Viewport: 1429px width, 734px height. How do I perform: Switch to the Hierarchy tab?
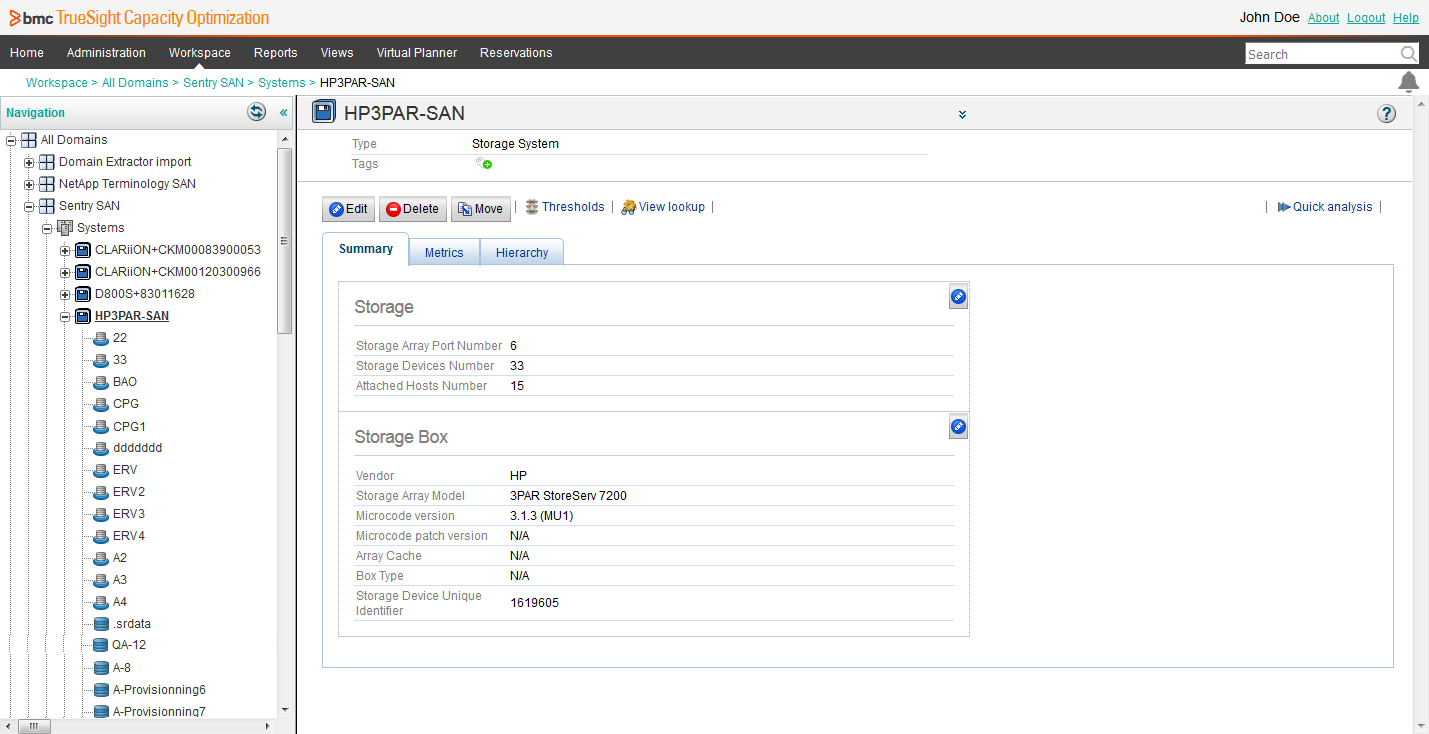pos(522,253)
